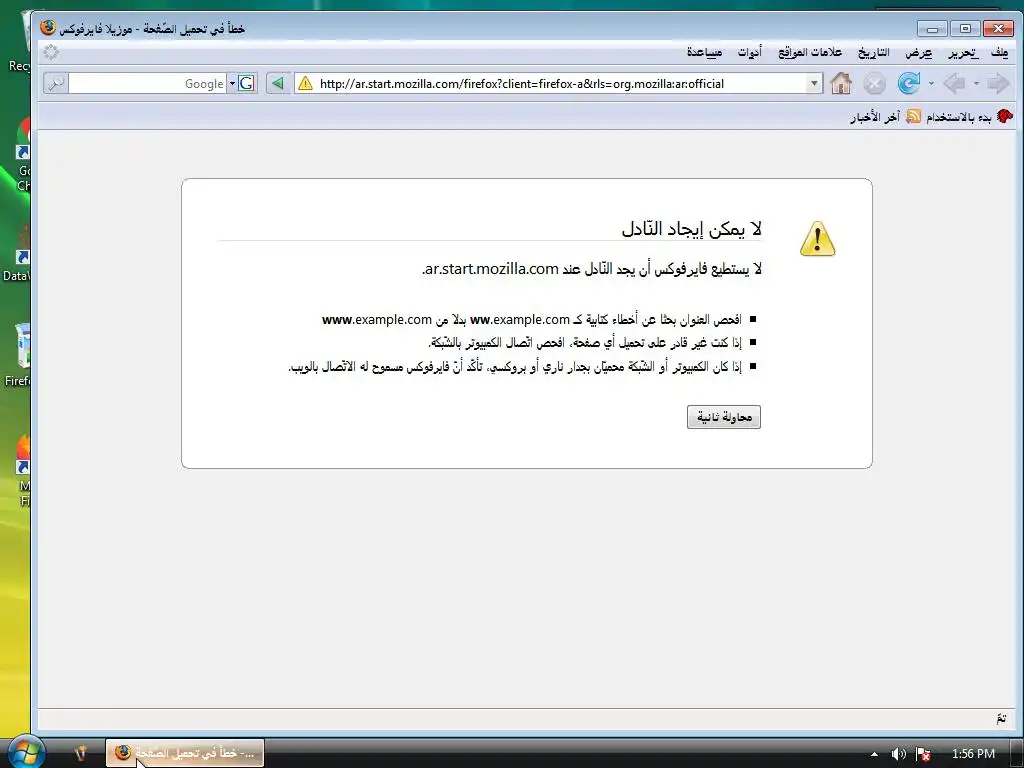Click the yellow warning triangle on error page

[x=817, y=238]
